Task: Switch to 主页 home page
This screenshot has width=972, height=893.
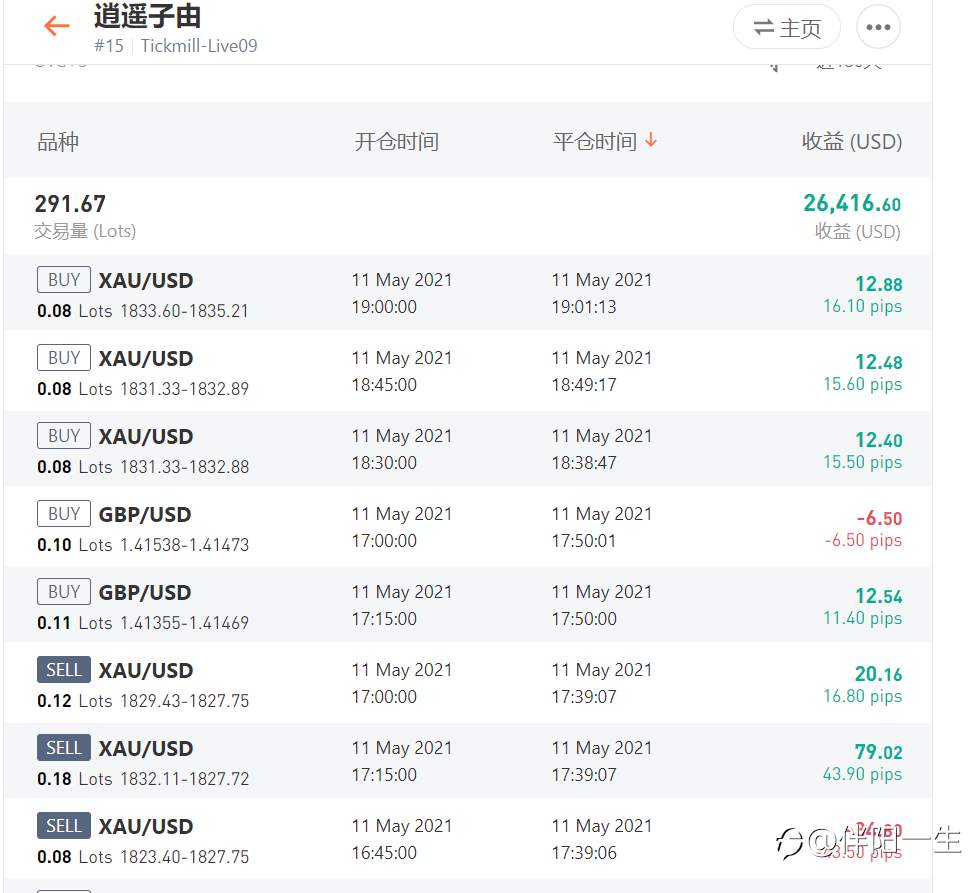Action: tap(787, 27)
